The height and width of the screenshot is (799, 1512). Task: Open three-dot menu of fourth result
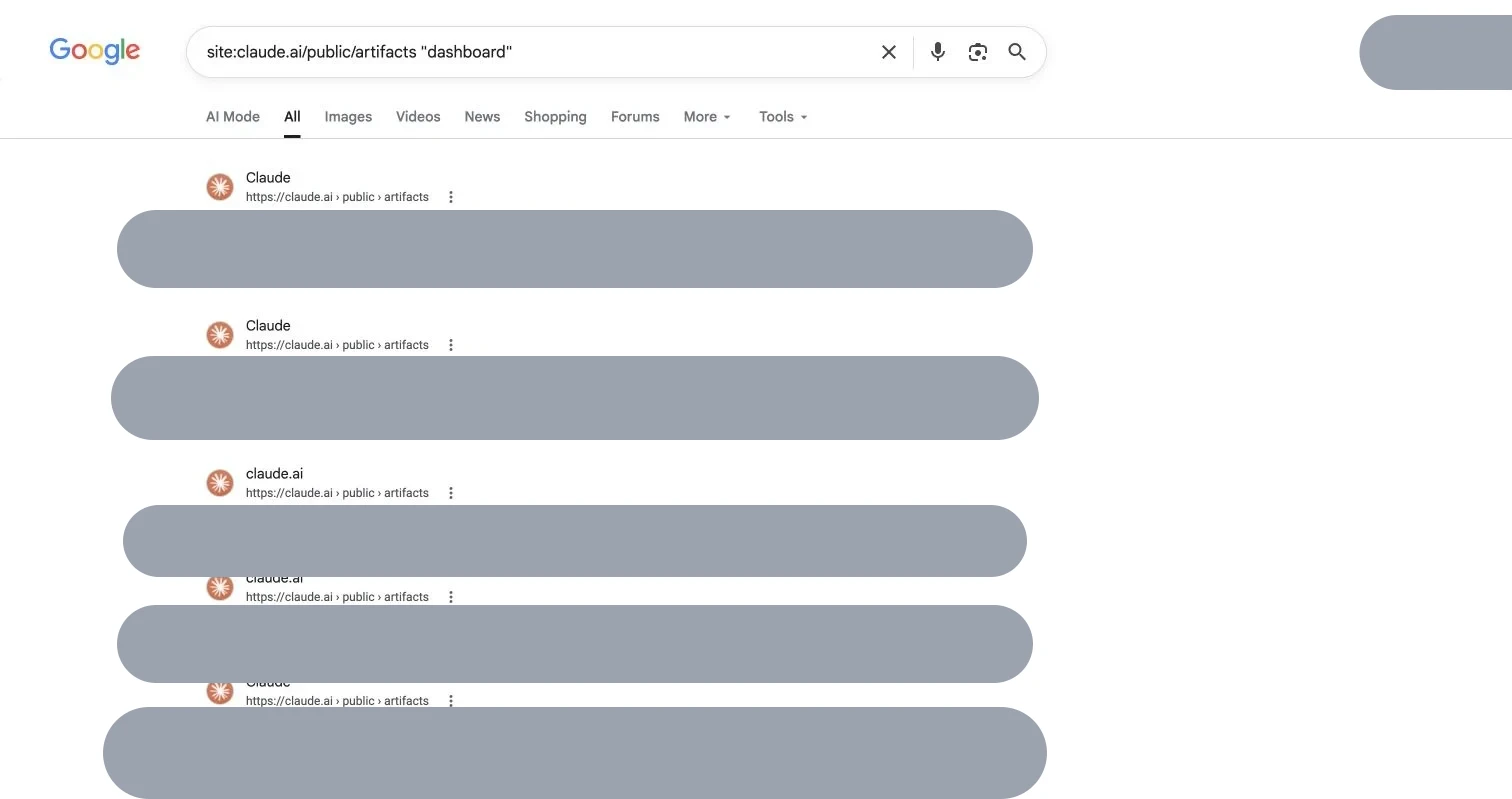point(451,597)
